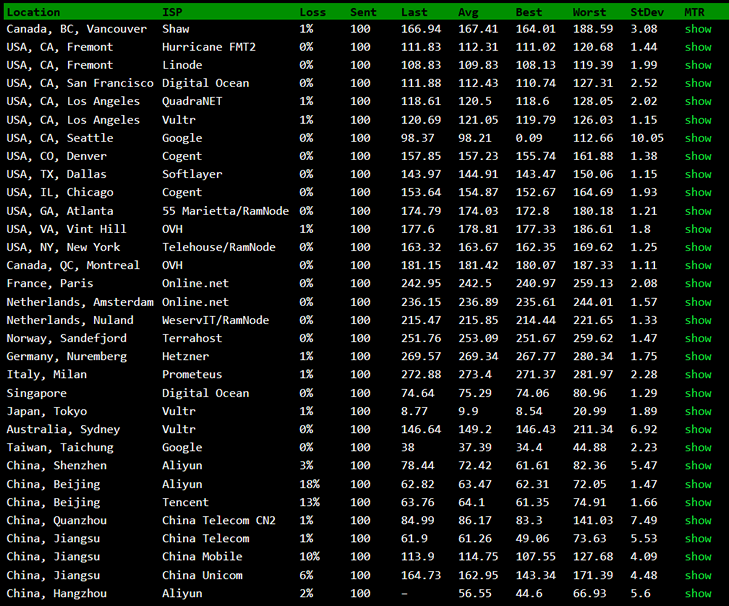The height and width of the screenshot is (606, 729).
Task: Click the Best column header
Action: (529, 13)
